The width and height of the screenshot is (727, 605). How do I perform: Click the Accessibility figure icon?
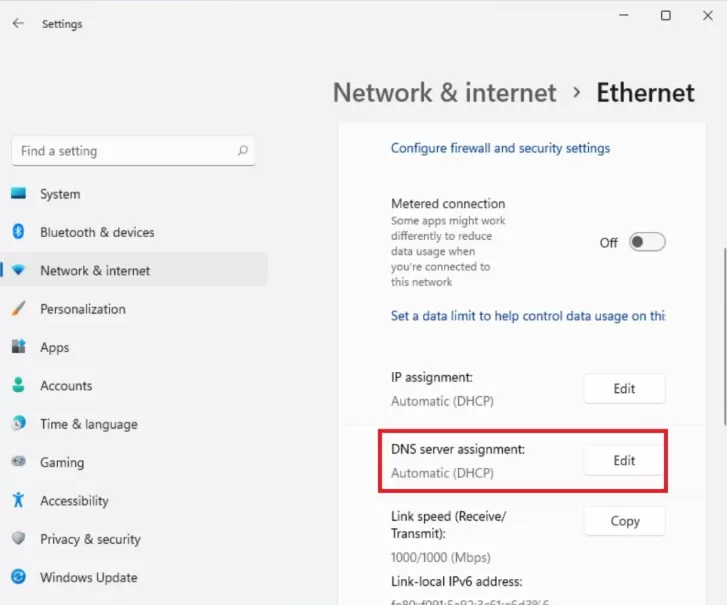19,500
